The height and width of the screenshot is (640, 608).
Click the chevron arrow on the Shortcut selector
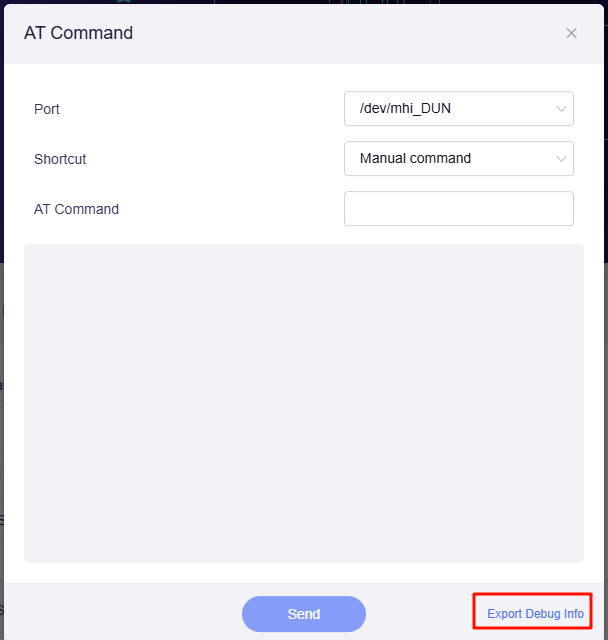pyautogui.click(x=560, y=159)
